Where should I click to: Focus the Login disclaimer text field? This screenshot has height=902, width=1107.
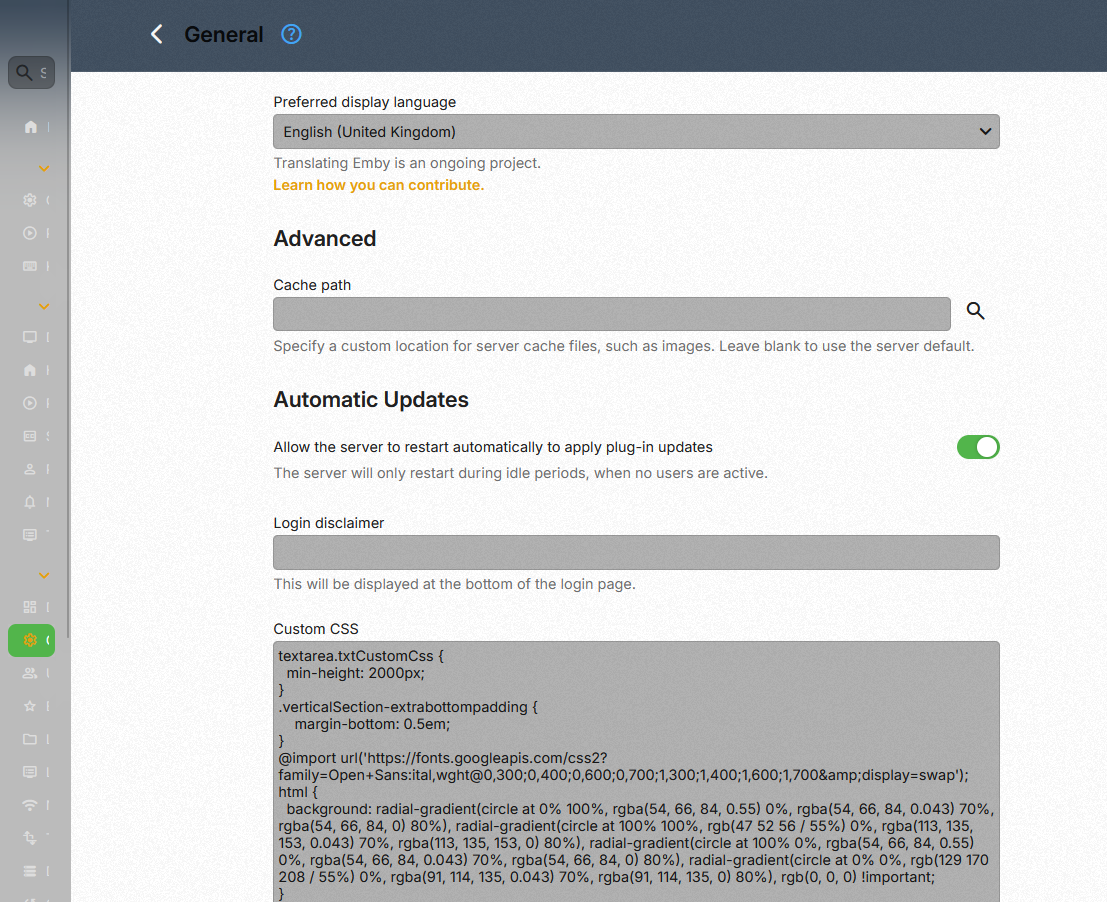(x=636, y=552)
